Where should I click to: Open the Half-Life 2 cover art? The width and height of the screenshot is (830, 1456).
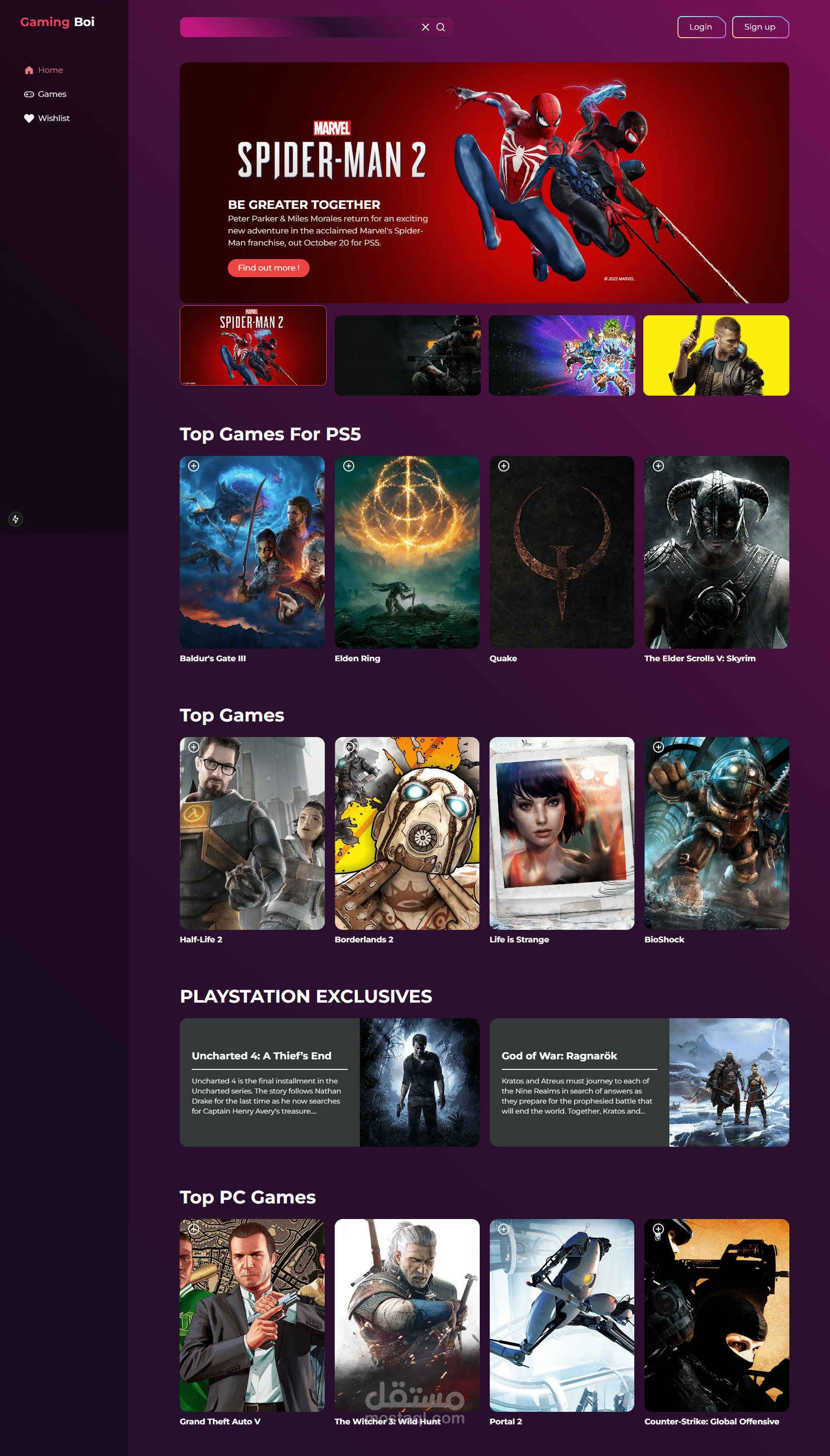point(252,833)
